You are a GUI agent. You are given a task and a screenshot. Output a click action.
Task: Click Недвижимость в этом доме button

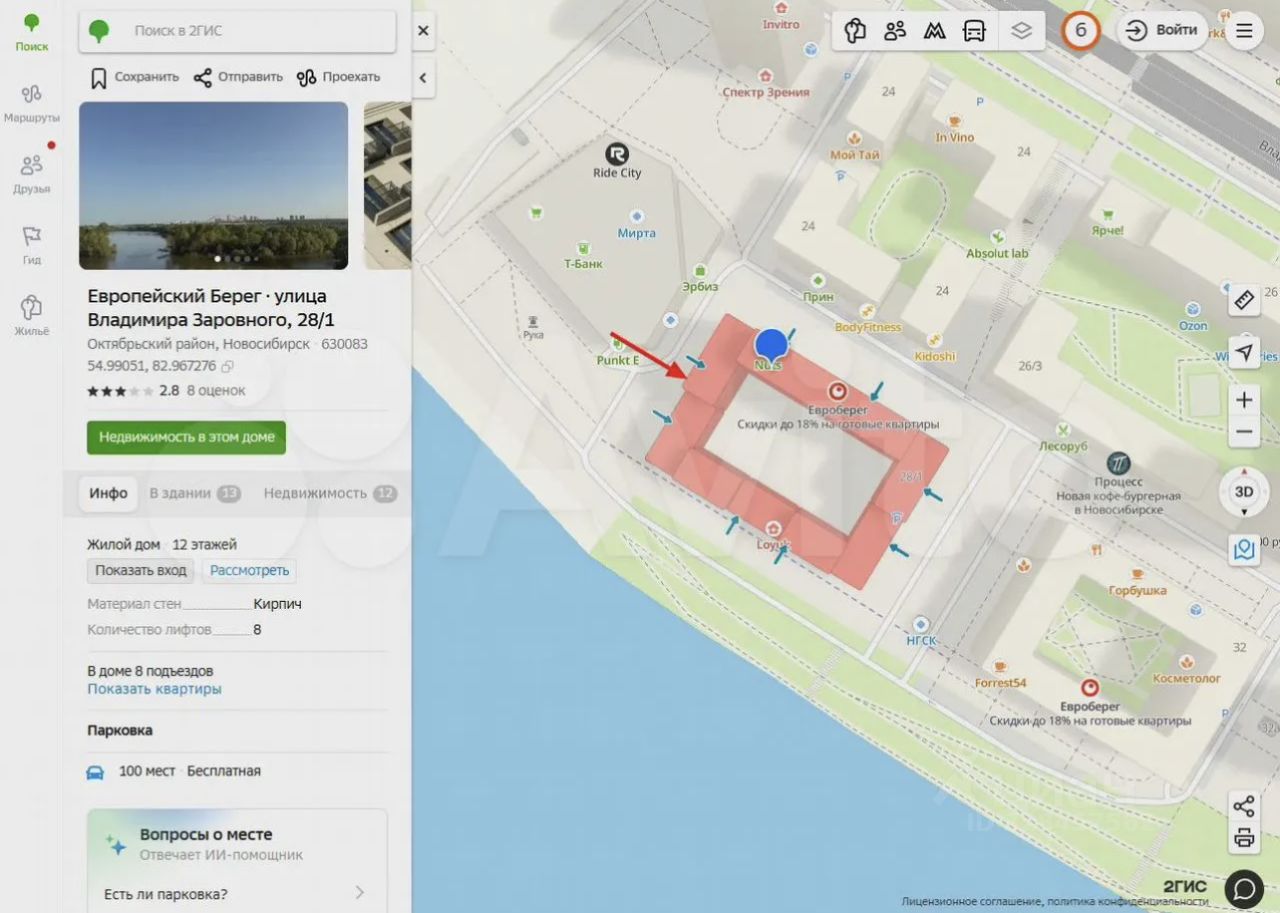[186, 437]
